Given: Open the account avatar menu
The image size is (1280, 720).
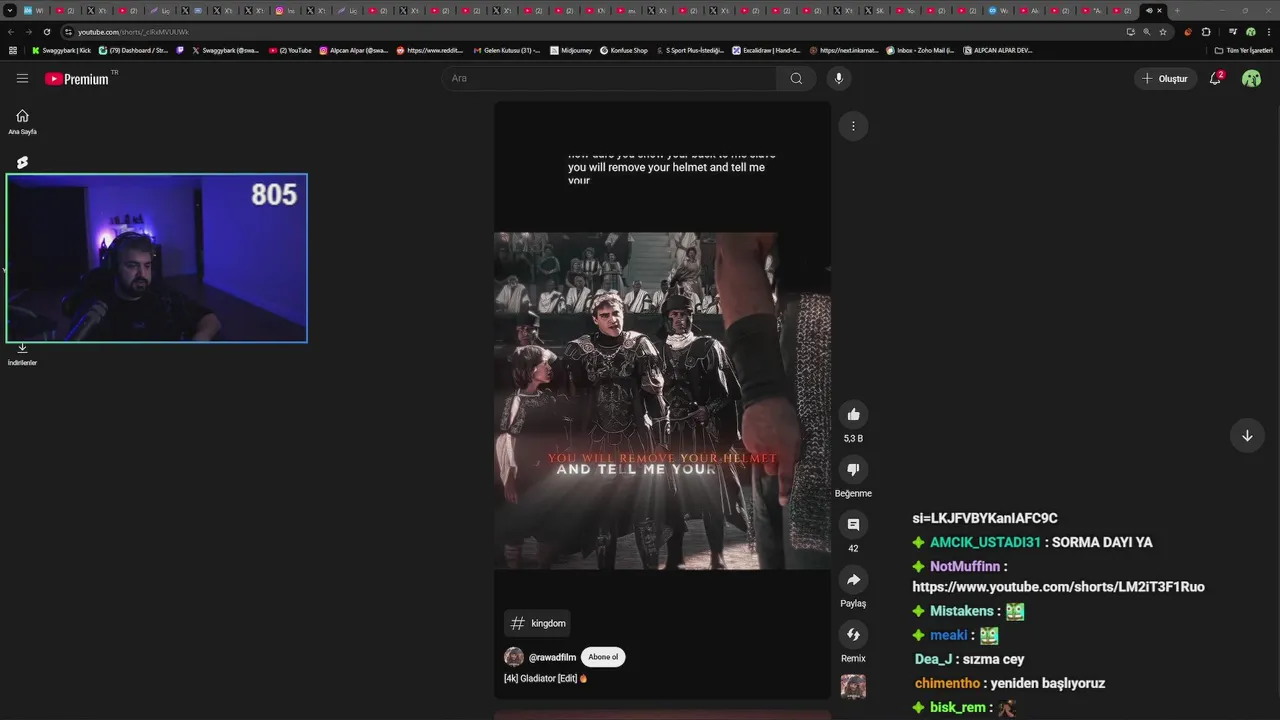Looking at the screenshot, I should (x=1251, y=78).
